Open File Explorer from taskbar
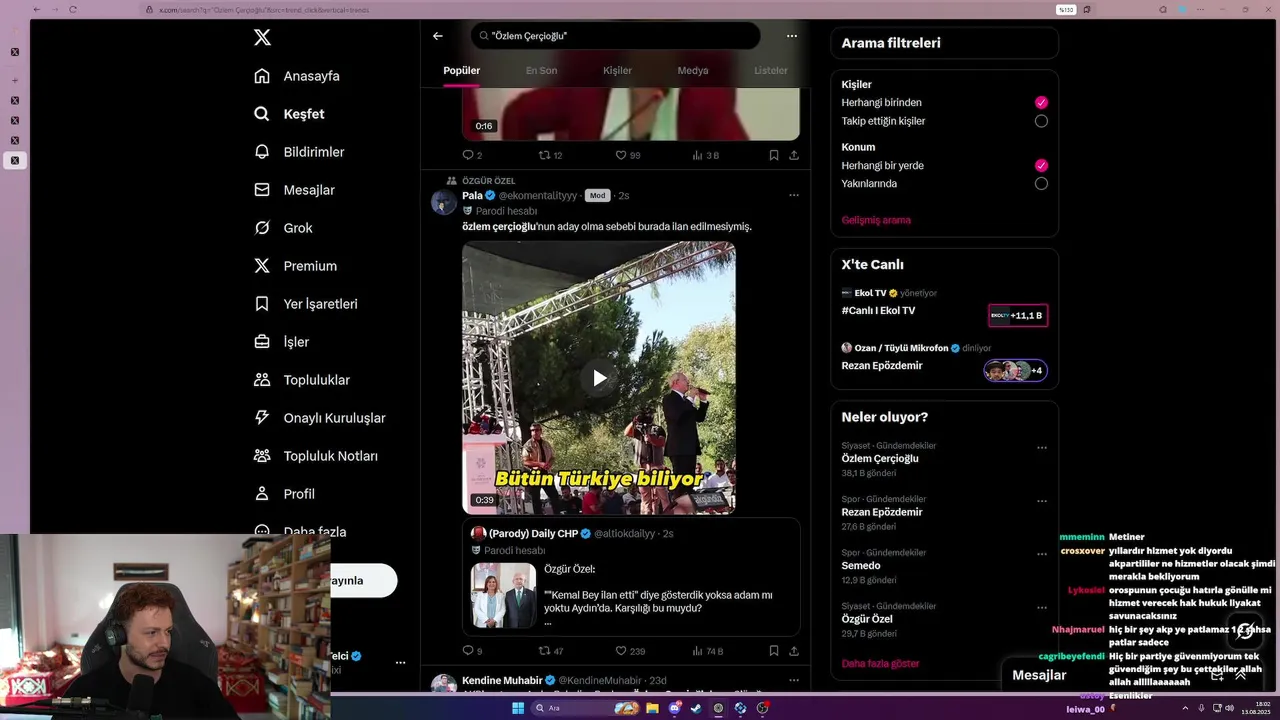Viewport: 1280px width, 720px height. pyautogui.click(x=652, y=708)
